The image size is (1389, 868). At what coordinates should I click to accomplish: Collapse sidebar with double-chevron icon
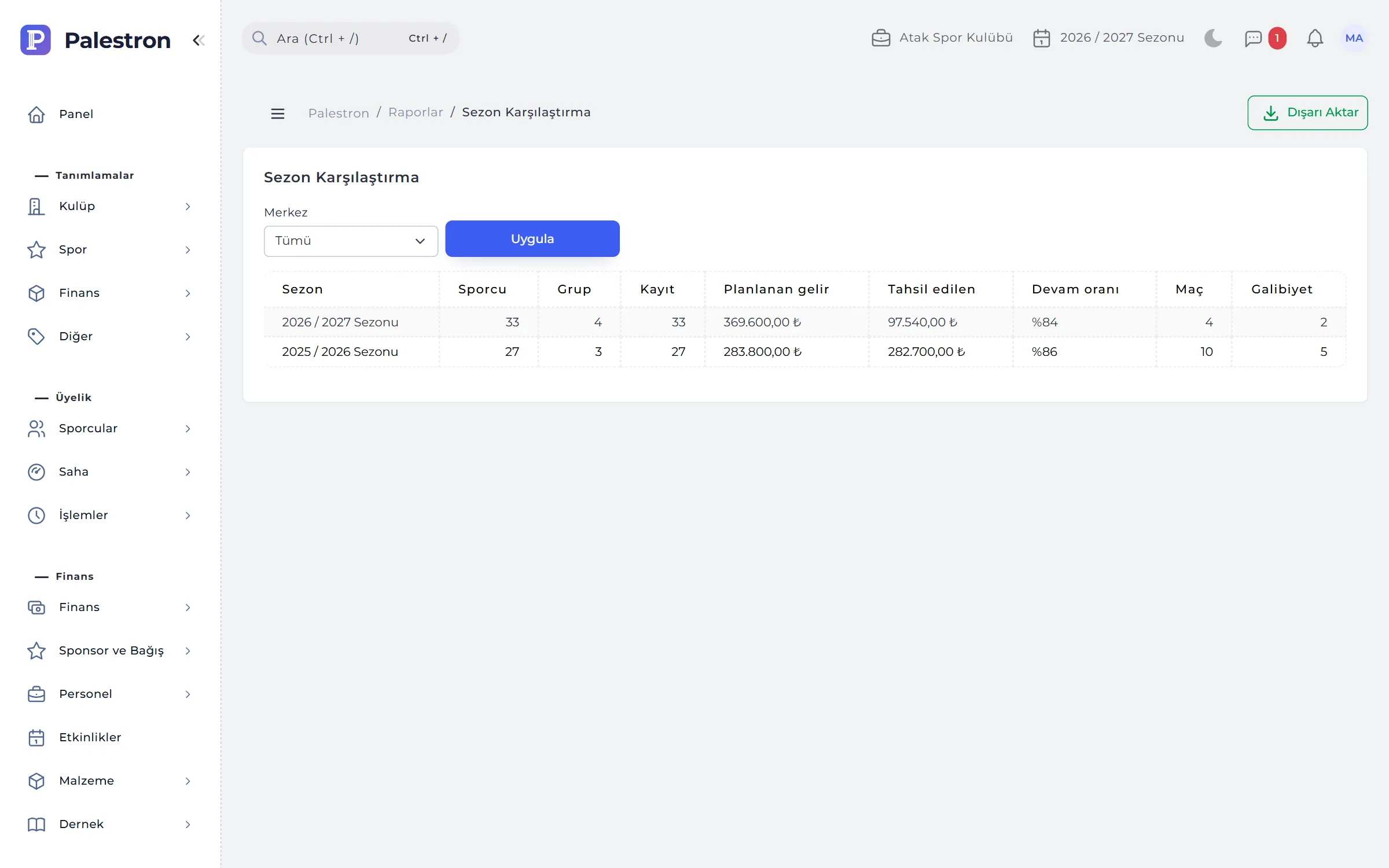coord(199,40)
